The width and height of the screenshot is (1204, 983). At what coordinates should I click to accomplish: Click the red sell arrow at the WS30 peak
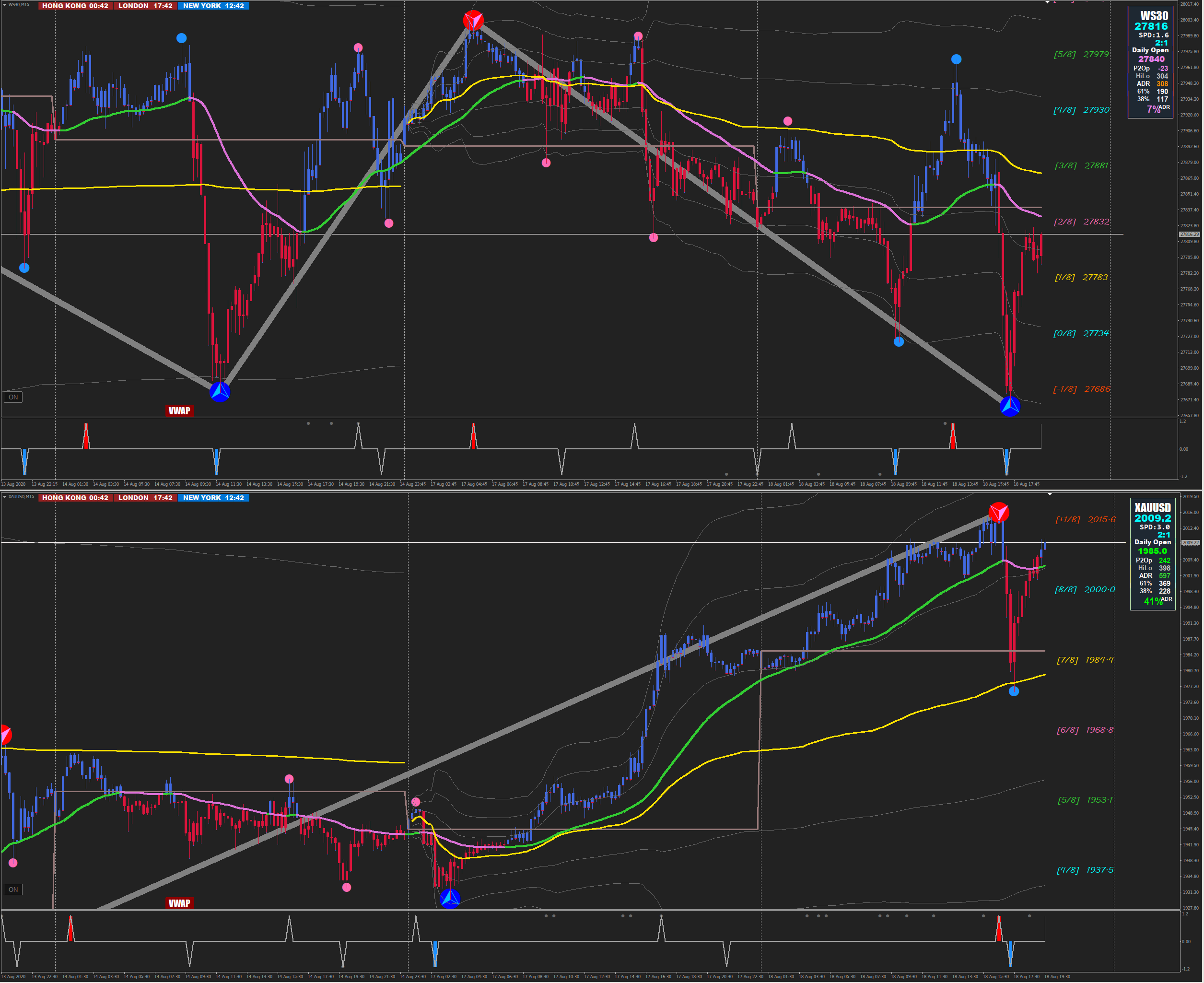point(473,21)
